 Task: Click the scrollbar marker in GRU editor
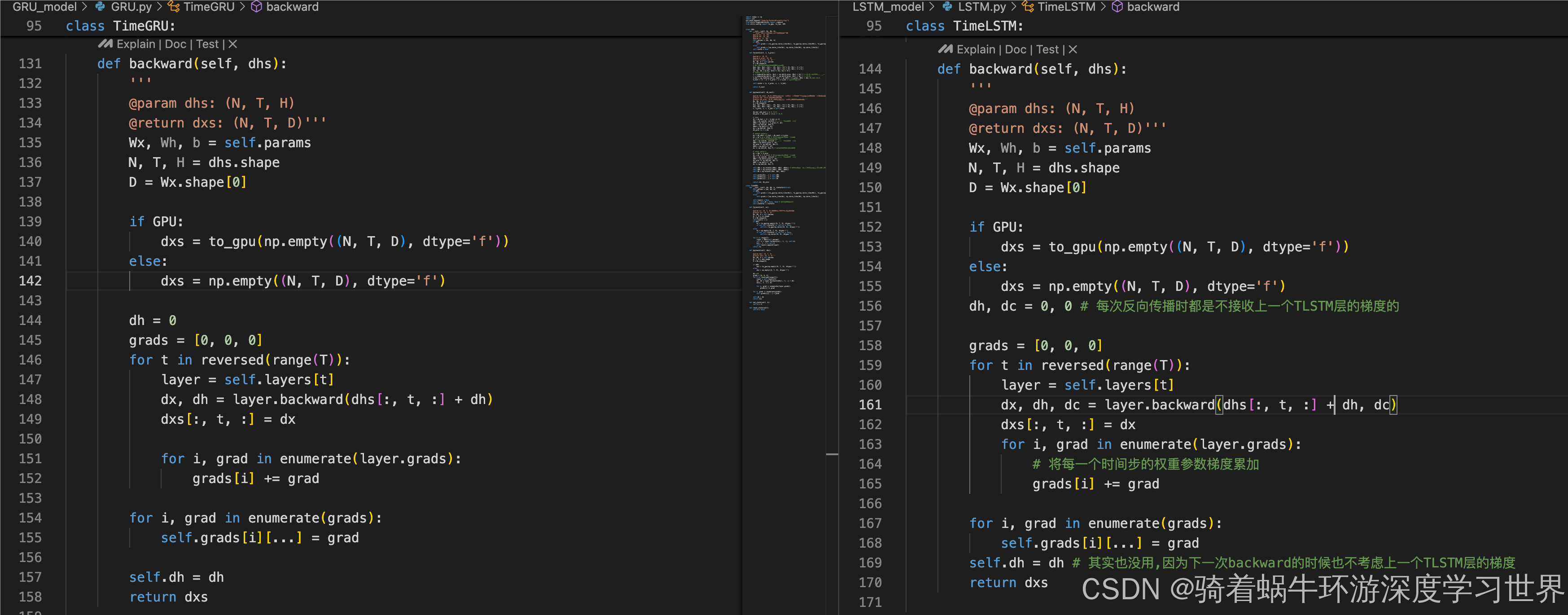[832, 454]
